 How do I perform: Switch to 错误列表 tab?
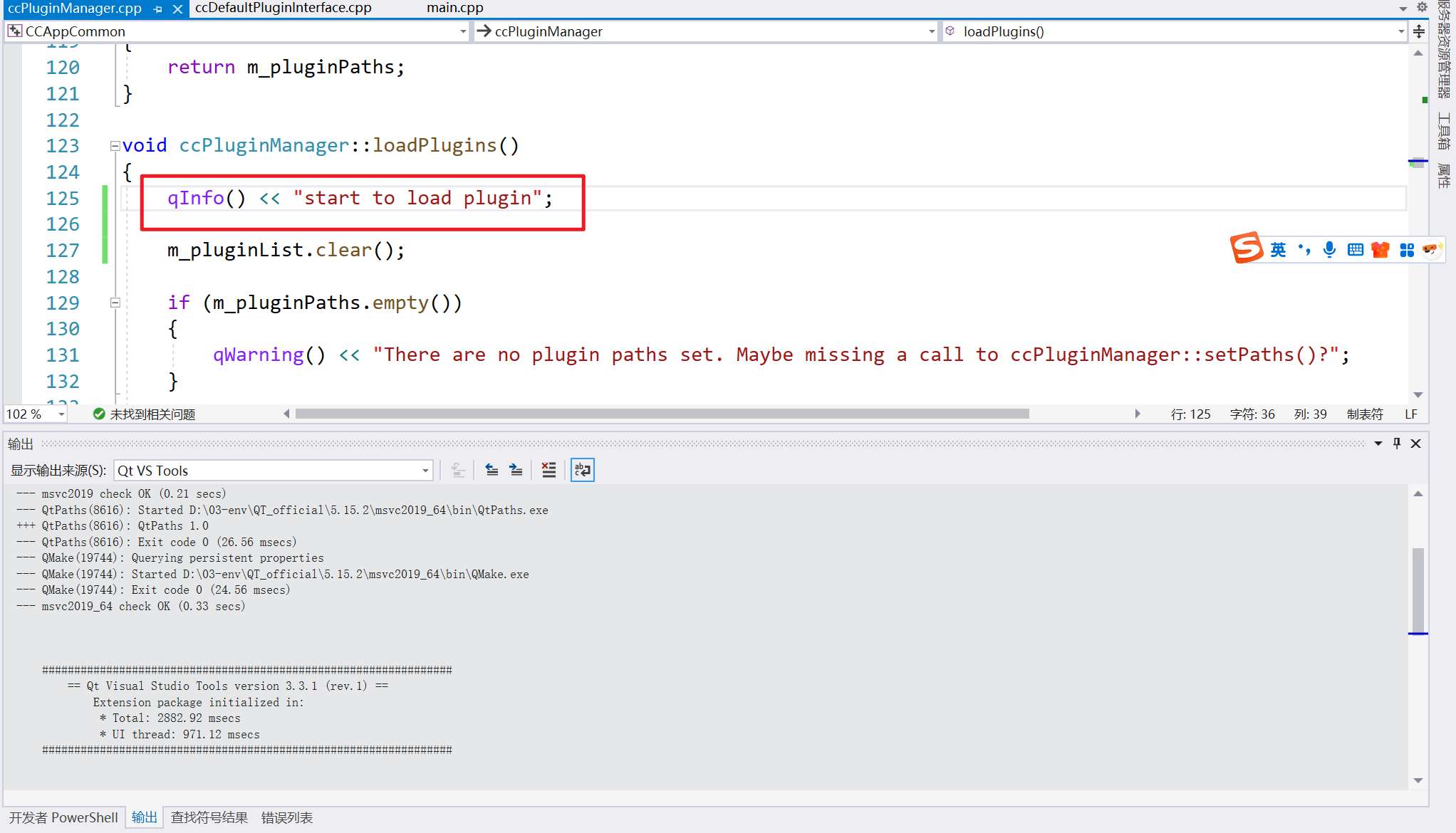click(287, 817)
